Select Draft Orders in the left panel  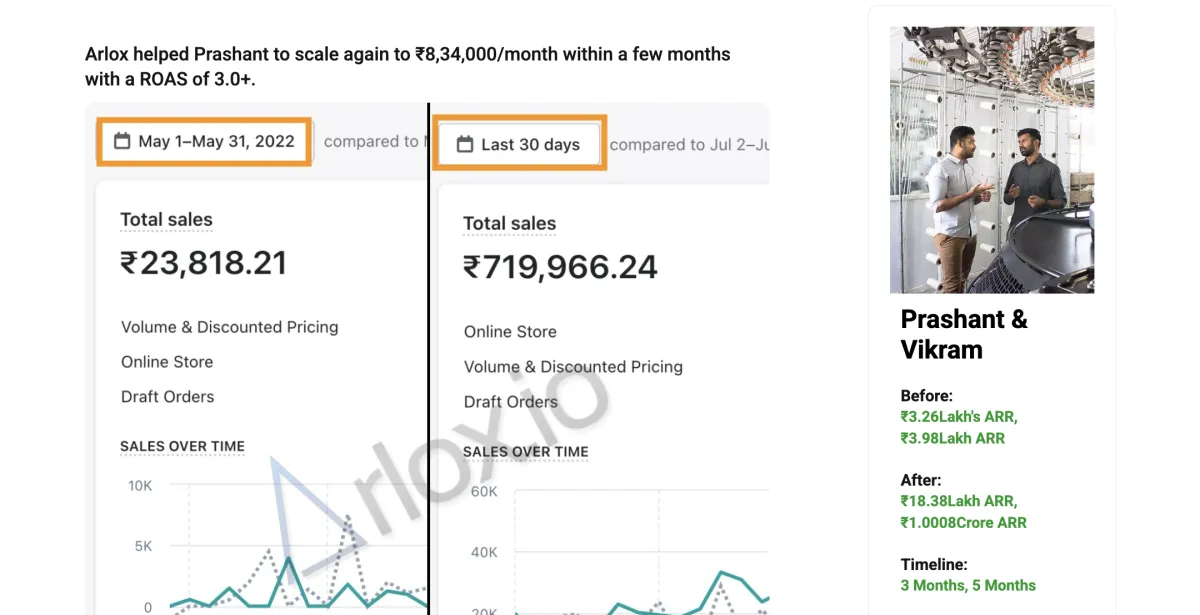pos(167,397)
